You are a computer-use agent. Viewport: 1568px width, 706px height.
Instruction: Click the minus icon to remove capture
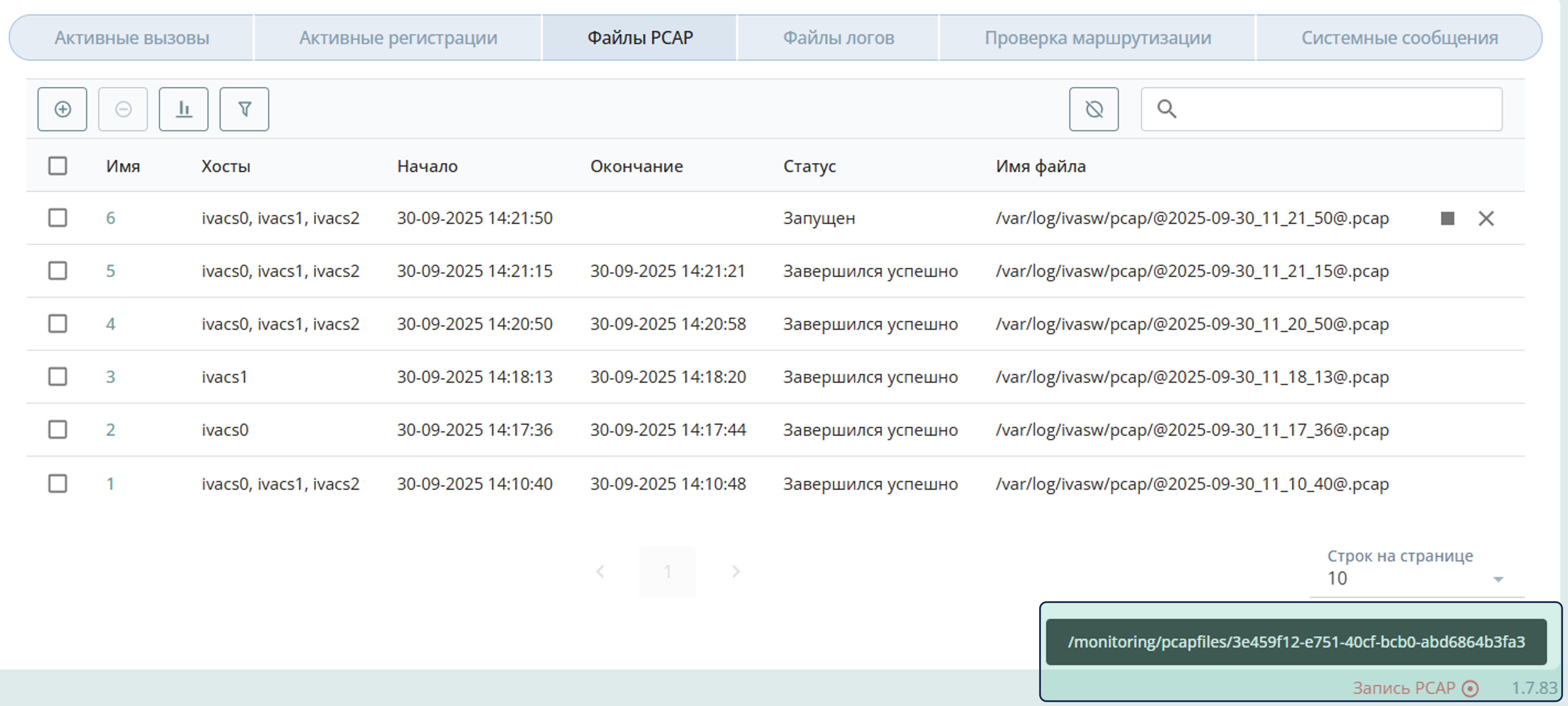pos(123,109)
